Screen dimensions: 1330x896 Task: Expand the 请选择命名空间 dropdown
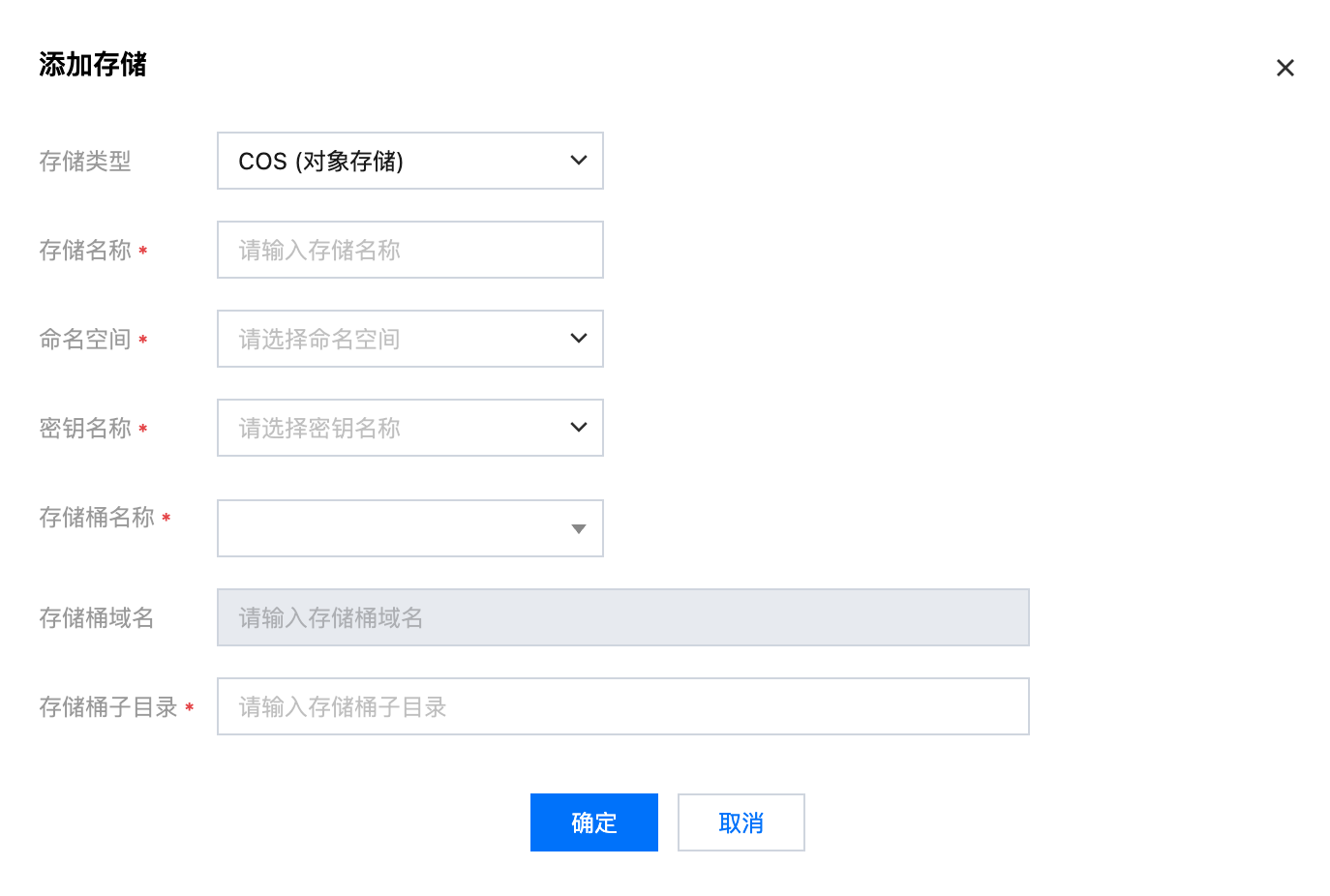[x=397, y=339]
